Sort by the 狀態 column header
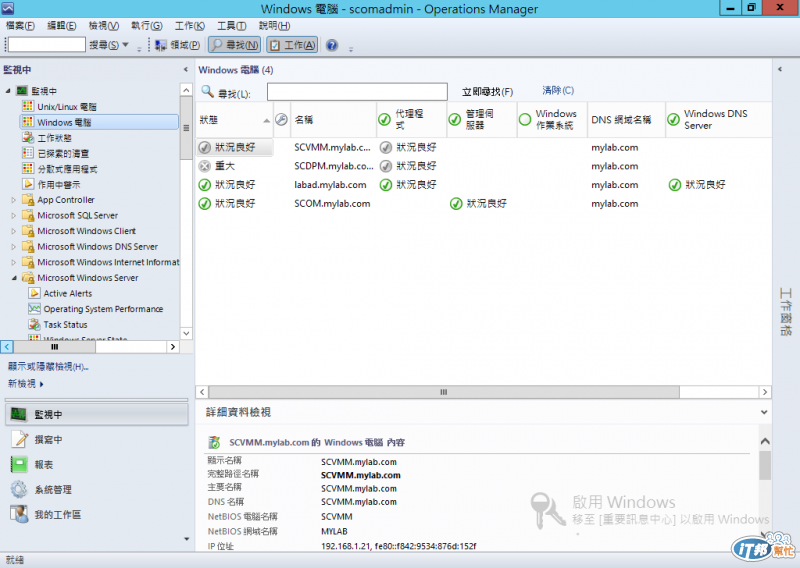This screenshot has width=800, height=568. 234,120
